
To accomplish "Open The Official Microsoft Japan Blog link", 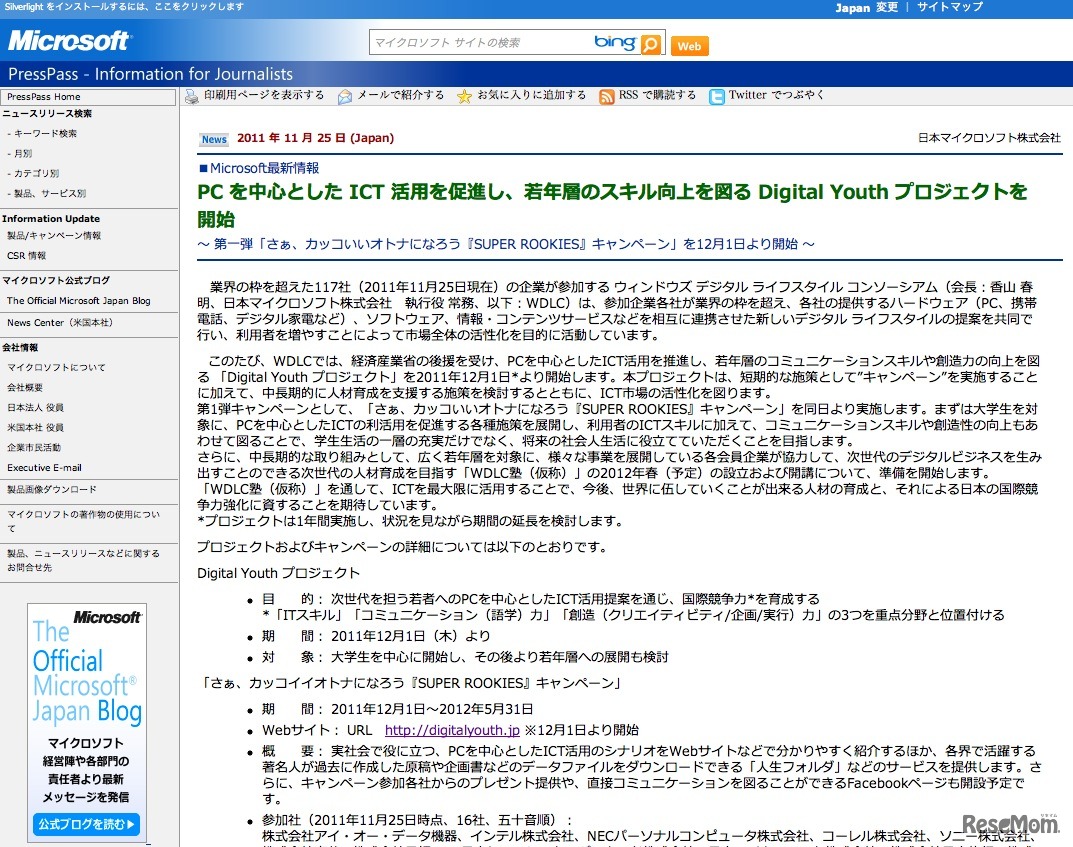I will click(x=79, y=300).
